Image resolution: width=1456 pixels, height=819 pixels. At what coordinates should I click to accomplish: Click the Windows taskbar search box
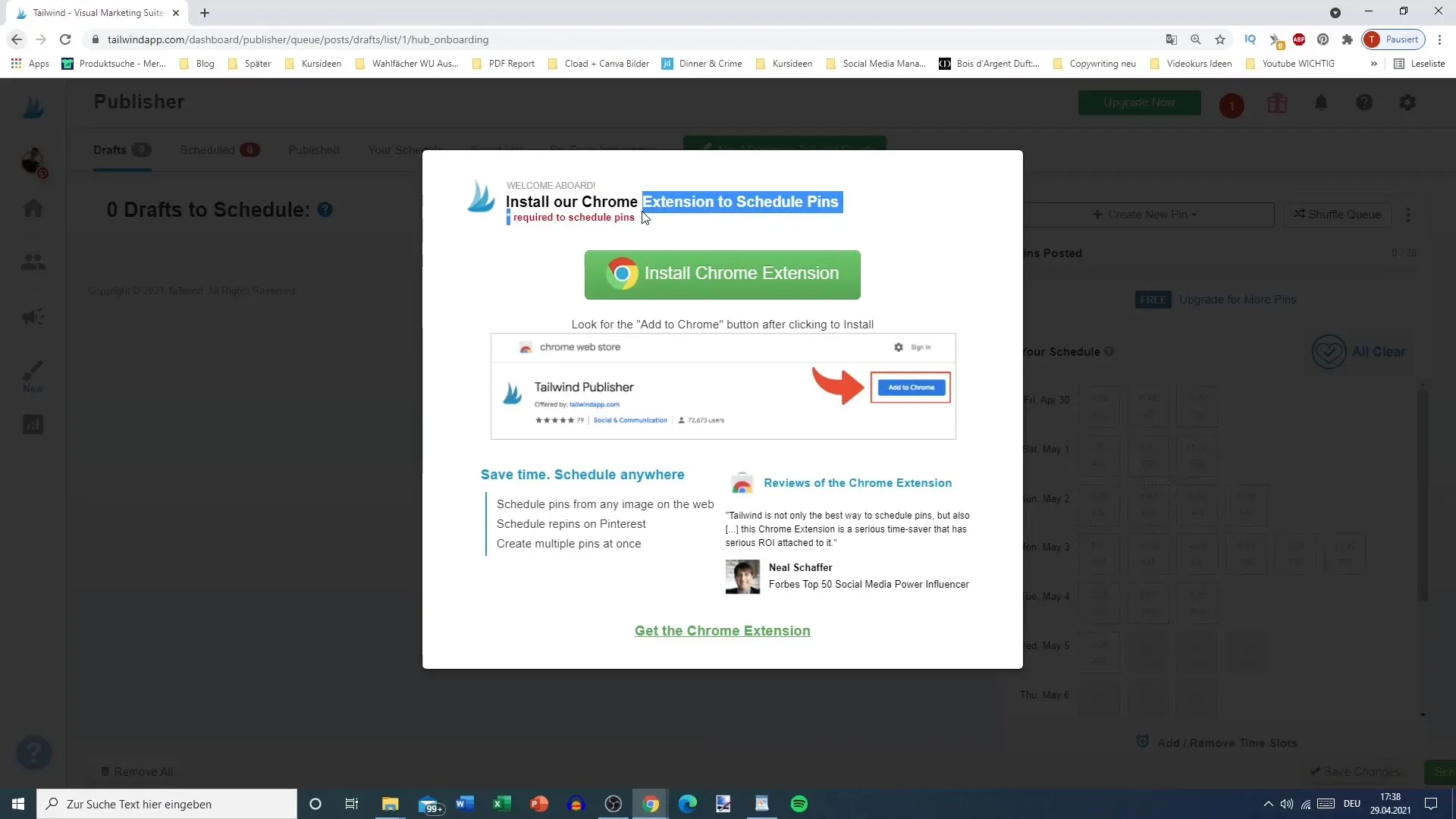167,804
